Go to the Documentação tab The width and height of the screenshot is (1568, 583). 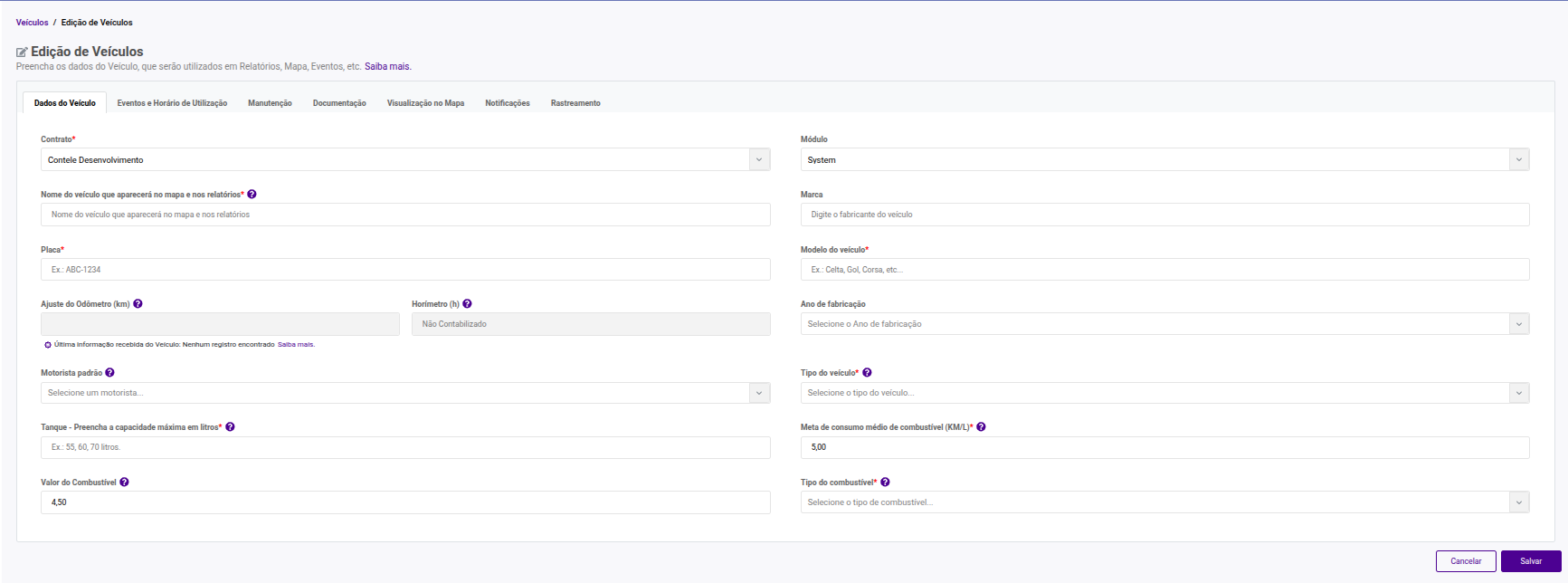[x=339, y=103]
